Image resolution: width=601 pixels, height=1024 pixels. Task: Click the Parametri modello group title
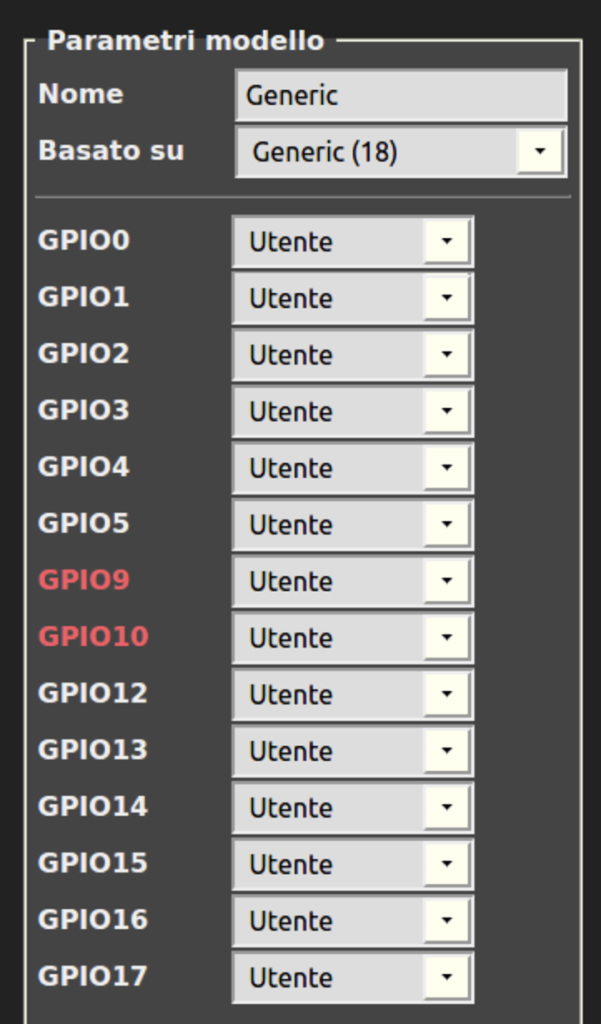[x=186, y=41]
